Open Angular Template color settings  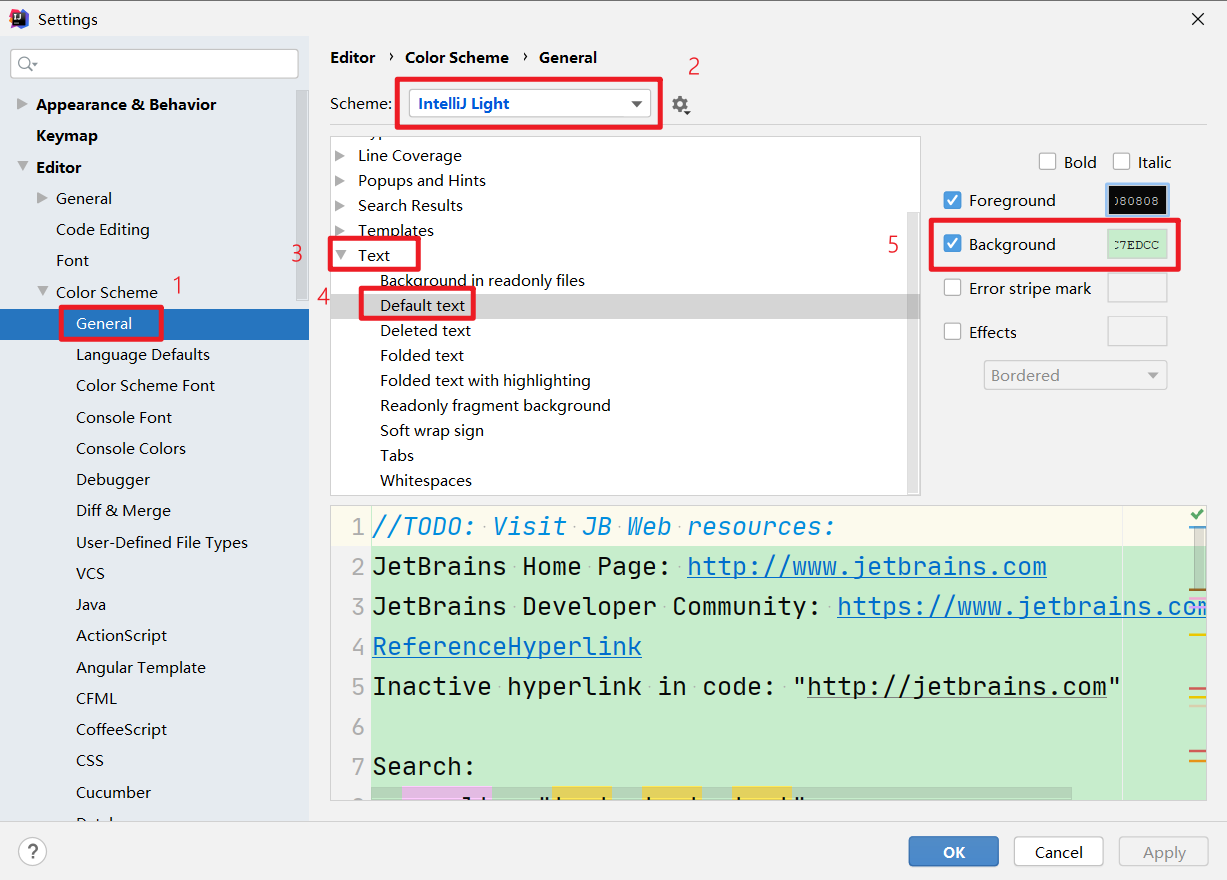coord(141,668)
